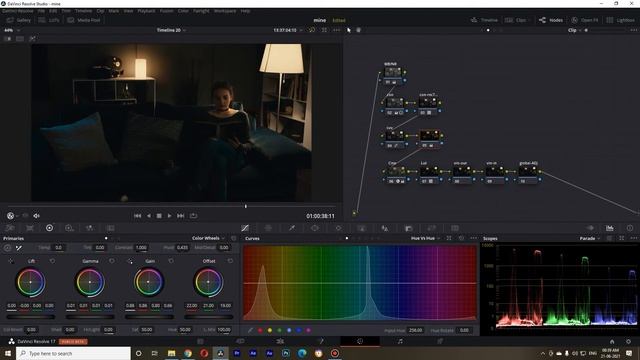Mute the viewer audio

click(x=36, y=216)
